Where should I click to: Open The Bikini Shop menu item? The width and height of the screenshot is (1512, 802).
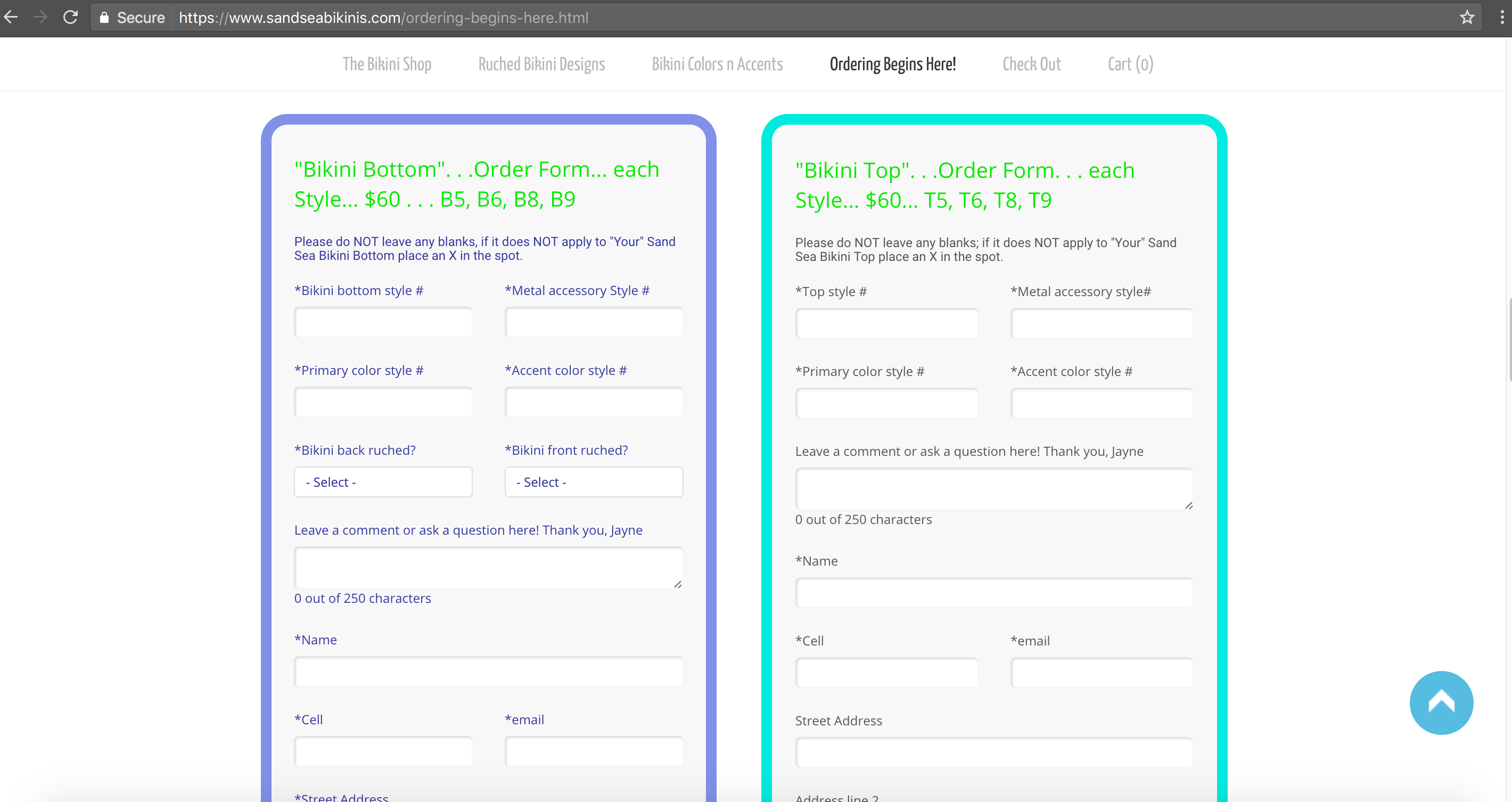pos(387,64)
